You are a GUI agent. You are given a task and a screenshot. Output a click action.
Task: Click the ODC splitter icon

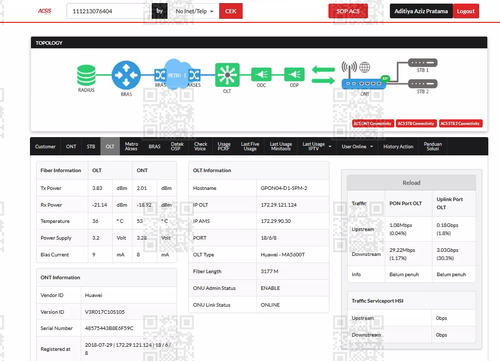coord(261,74)
